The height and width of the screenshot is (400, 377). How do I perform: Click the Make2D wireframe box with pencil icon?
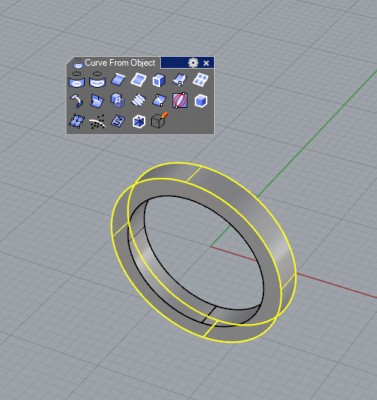(x=160, y=120)
